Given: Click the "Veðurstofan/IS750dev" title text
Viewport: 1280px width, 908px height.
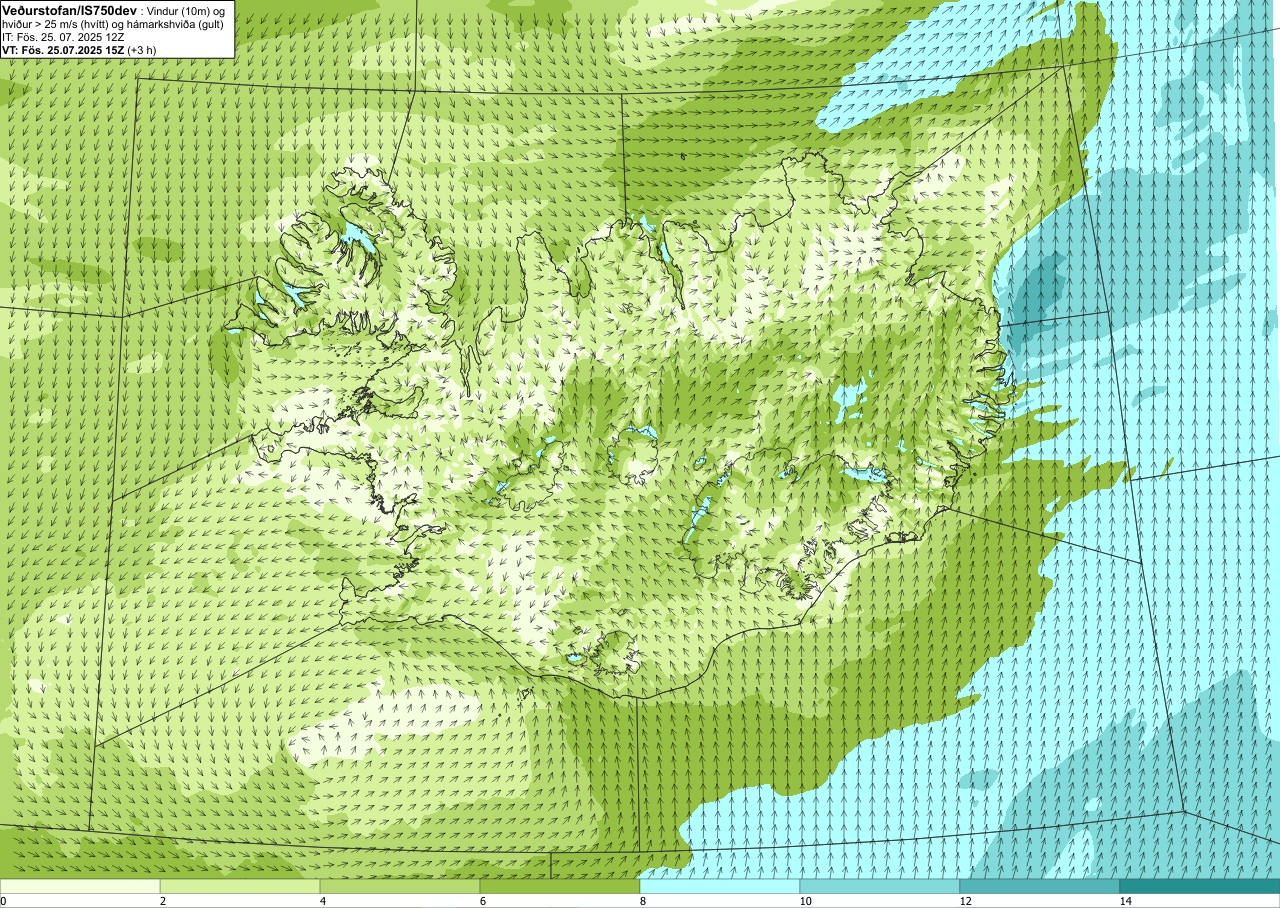Looking at the screenshot, I should pyautogui.click(x=69, y=9).
